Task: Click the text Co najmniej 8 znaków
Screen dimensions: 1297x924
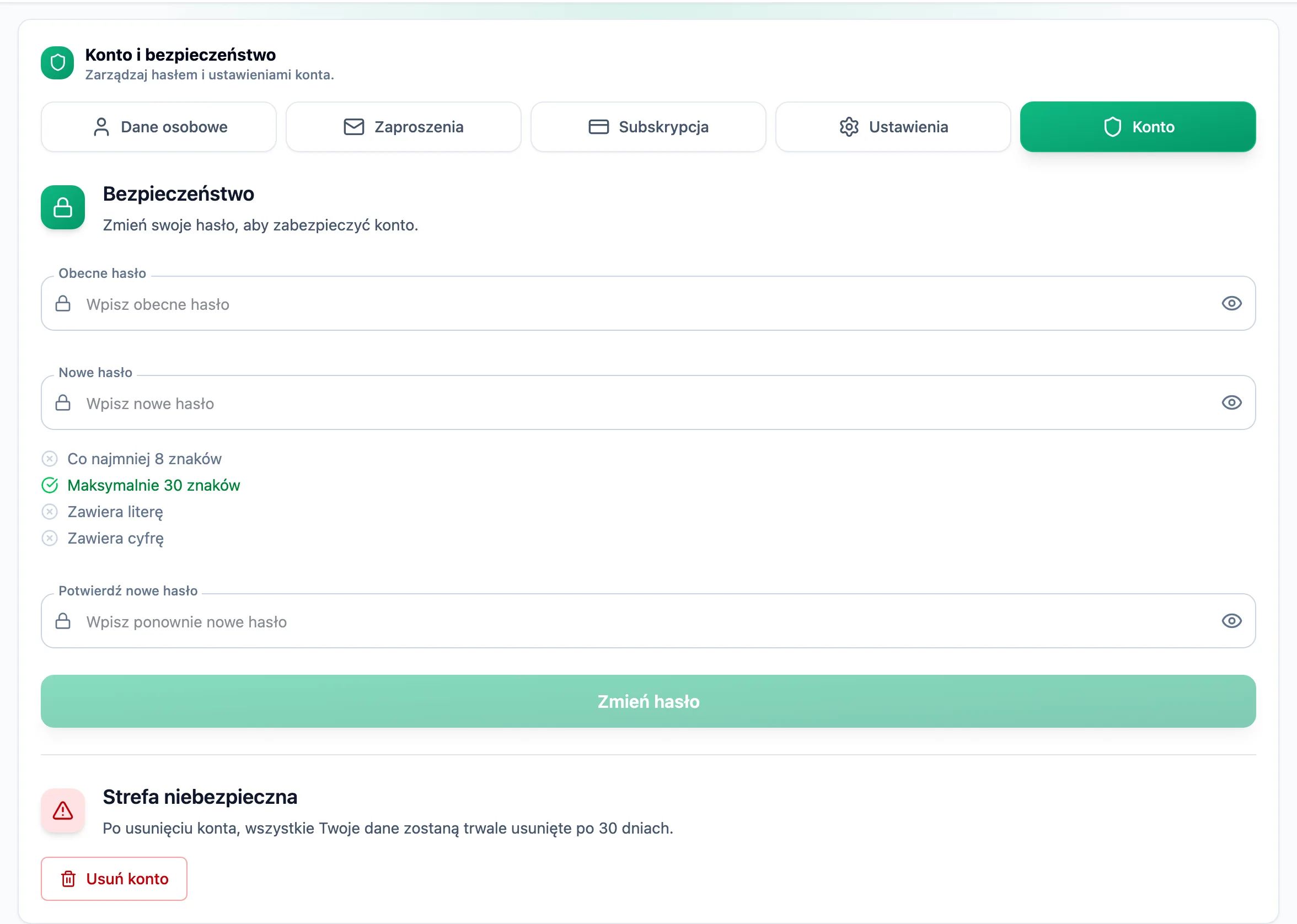Action: 144,459
